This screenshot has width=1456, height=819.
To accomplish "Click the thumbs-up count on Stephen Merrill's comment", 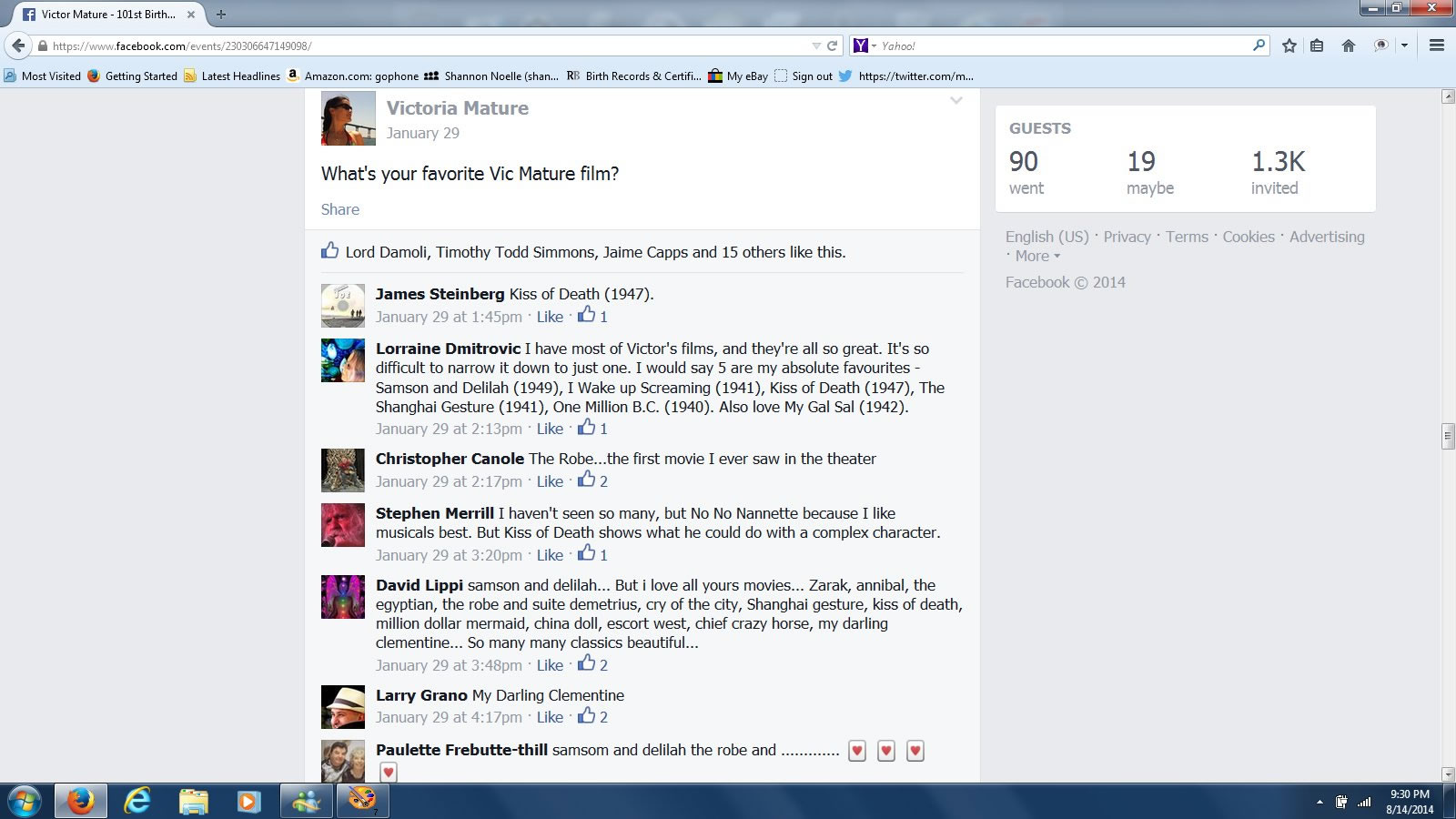I will [603, 555].
